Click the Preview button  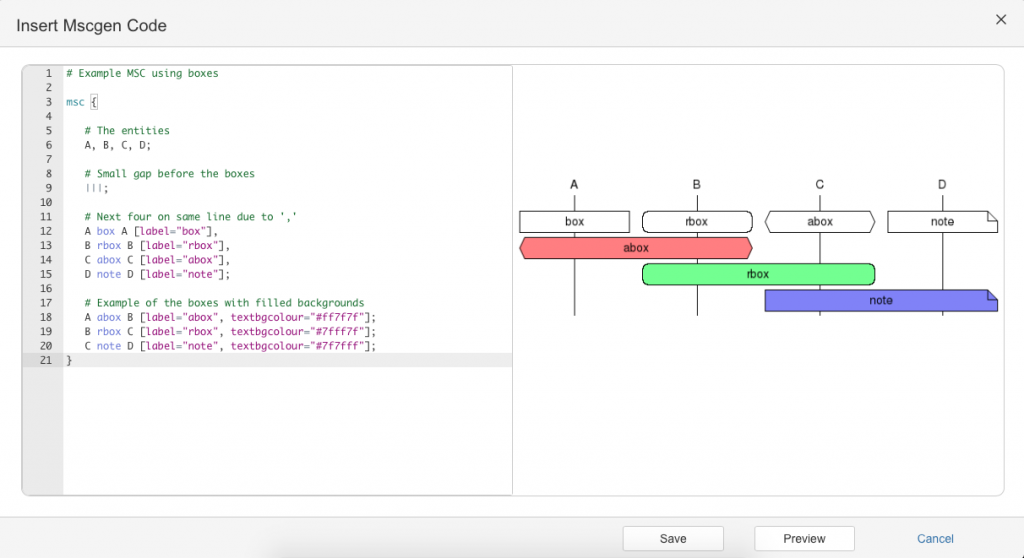(804, 538)
